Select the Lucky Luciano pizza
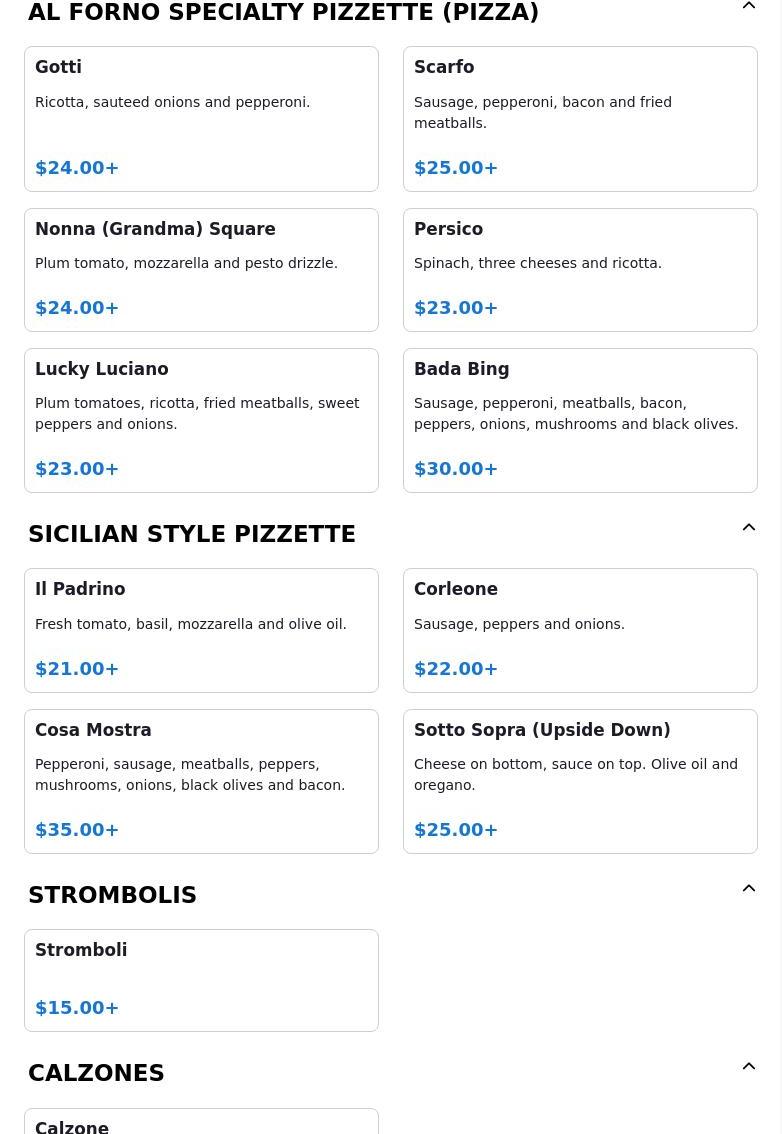The width and height of the screenshot is (782, 1134). coord(201,420)
